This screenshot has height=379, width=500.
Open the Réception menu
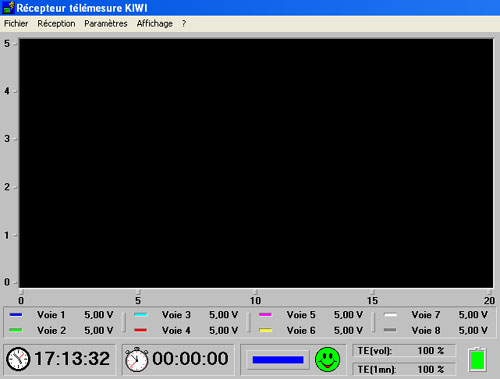tap(56, 24)
